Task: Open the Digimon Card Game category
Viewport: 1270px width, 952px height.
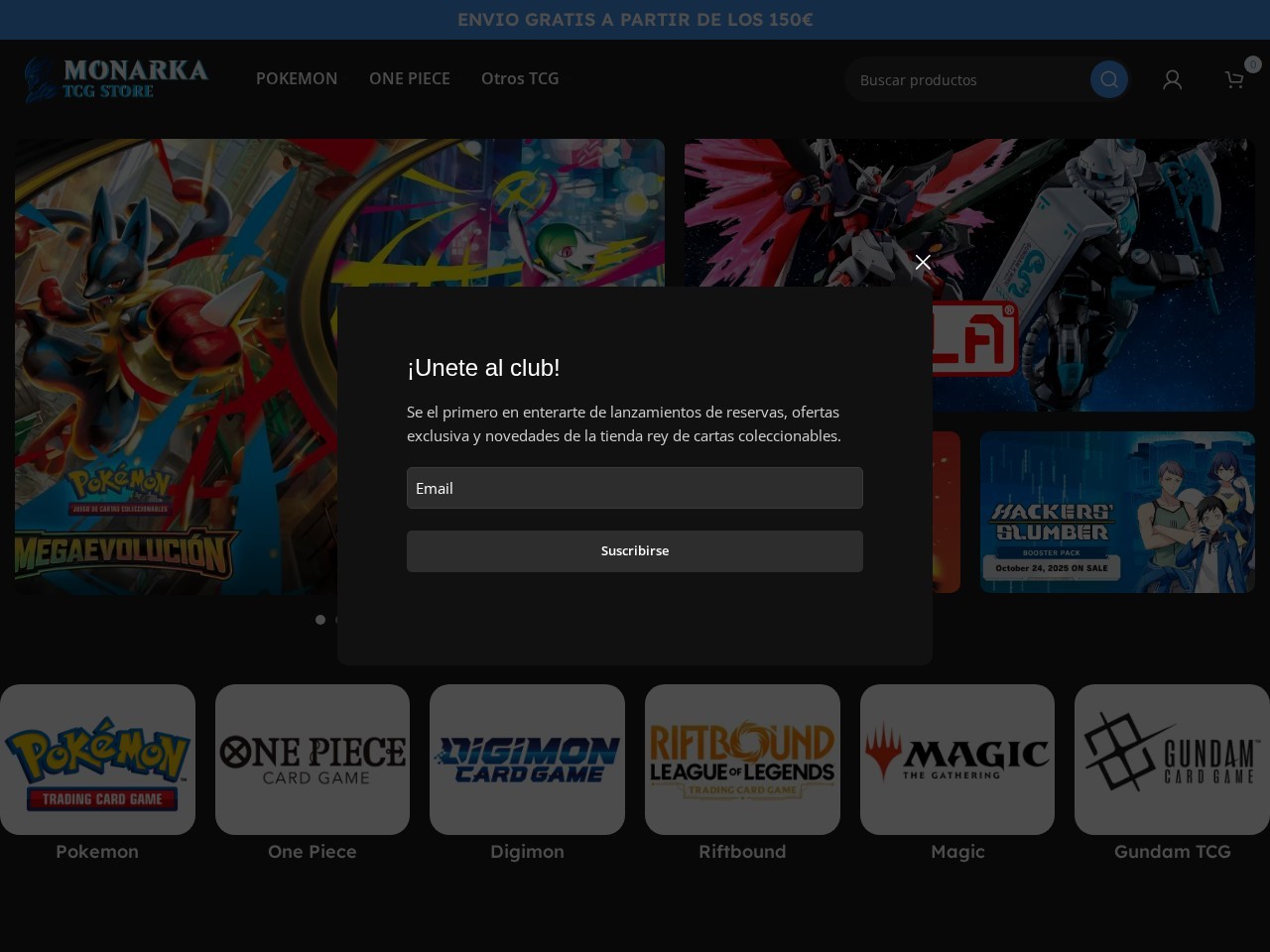Action: tap(527, 760)
